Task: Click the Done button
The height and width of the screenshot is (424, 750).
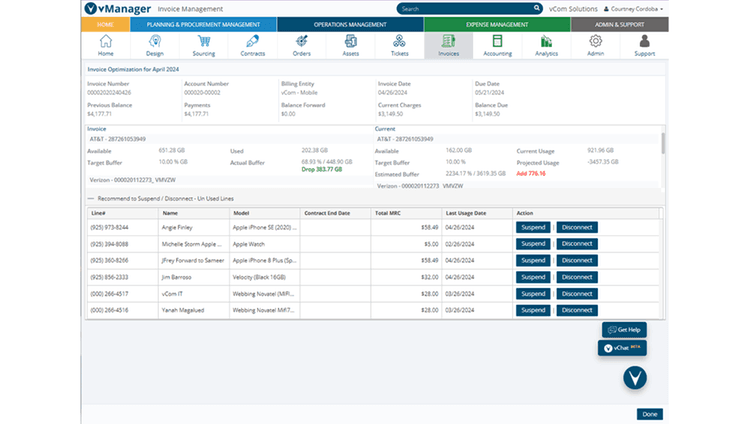Action: click(650, 414)
